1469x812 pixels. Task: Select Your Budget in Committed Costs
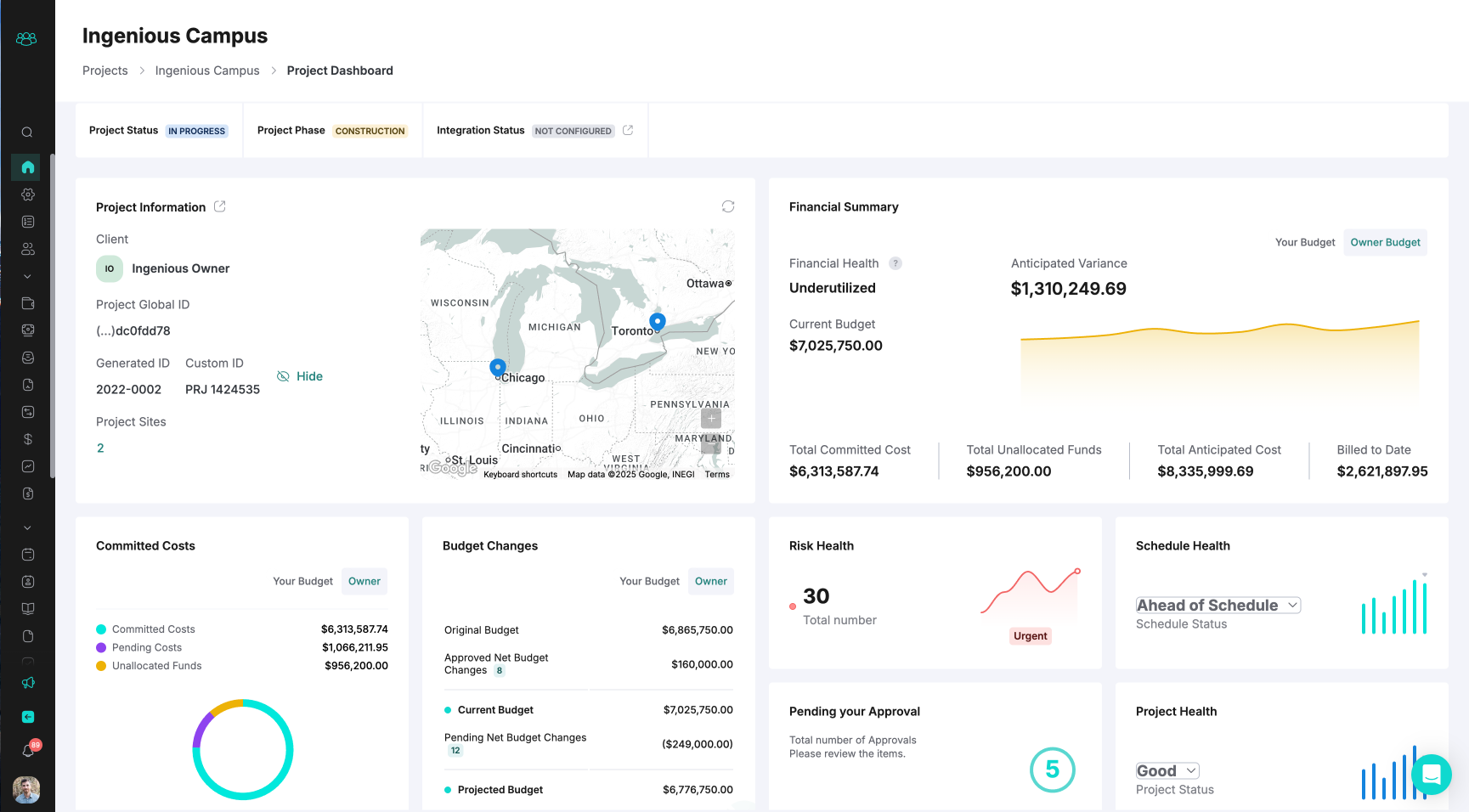pos(302,581)
